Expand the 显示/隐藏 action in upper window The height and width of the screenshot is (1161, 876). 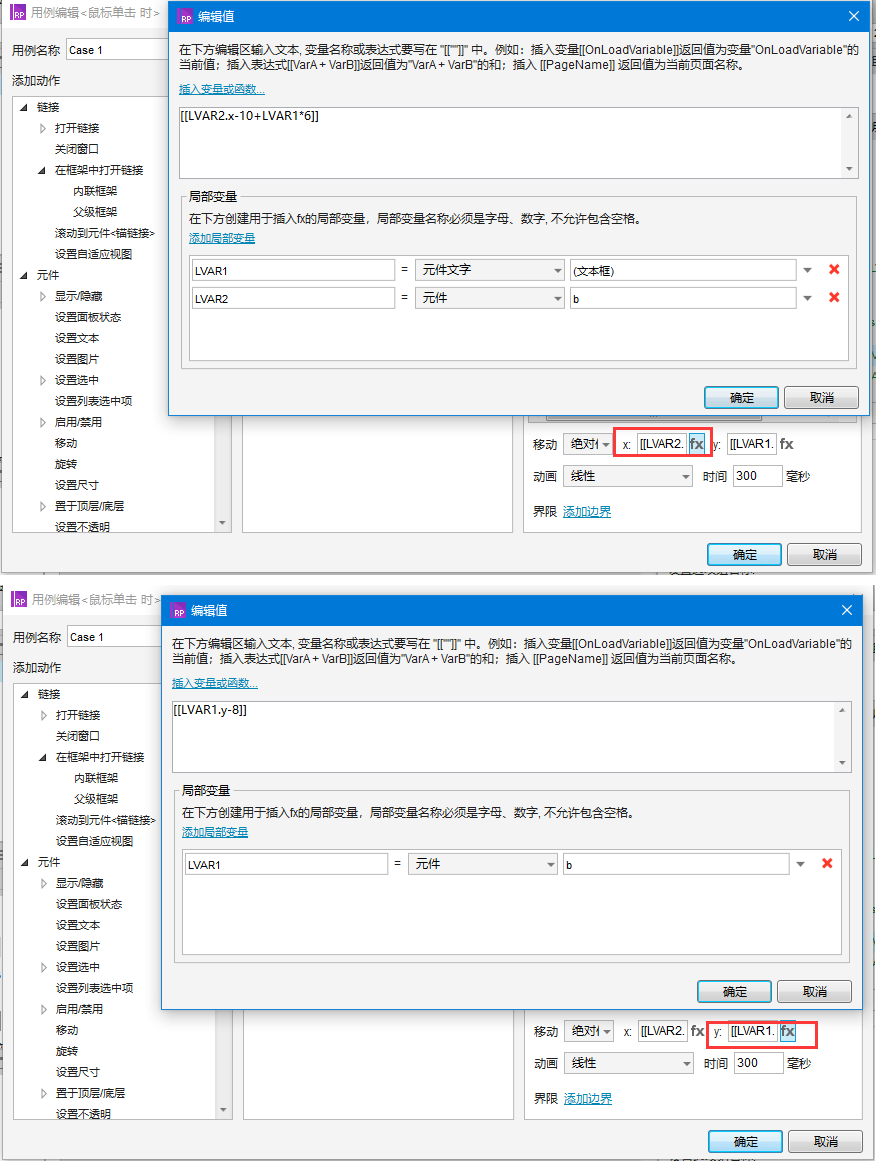(43, 297)
